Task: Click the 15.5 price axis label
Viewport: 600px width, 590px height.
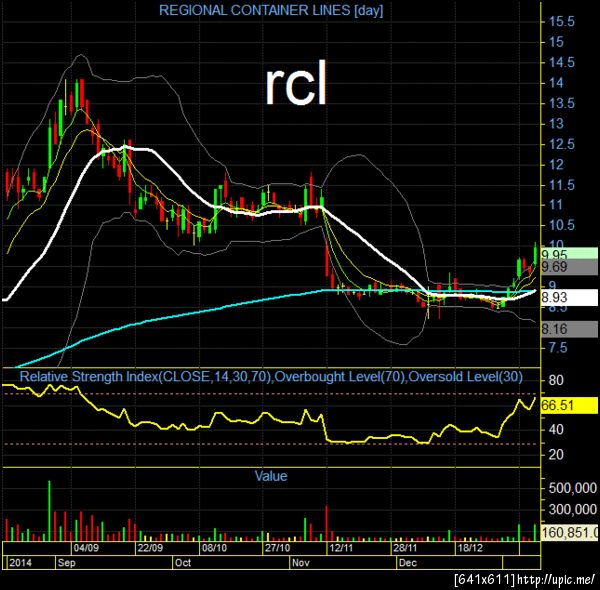Action: (562, 21)
